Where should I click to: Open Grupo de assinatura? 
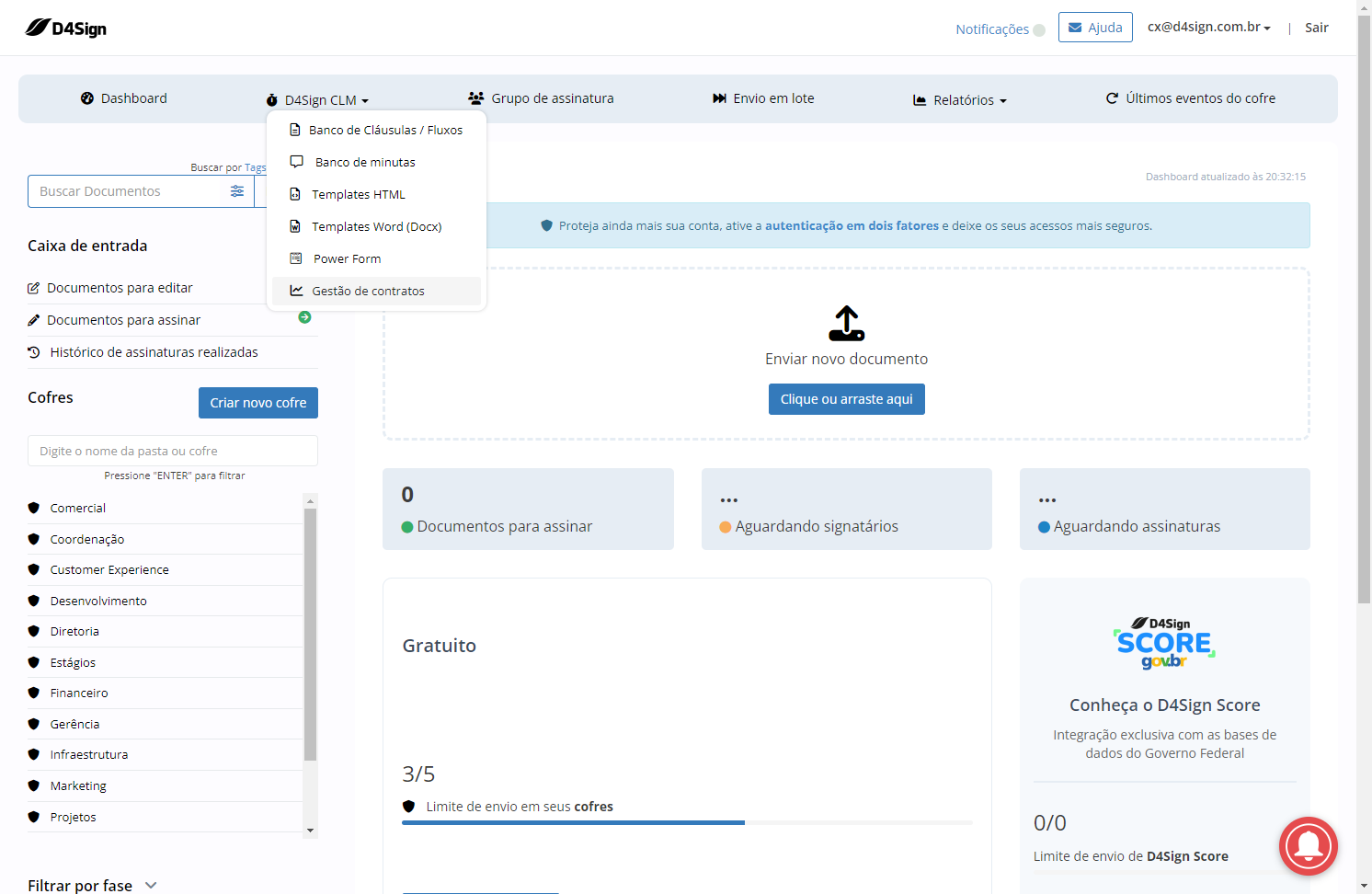pyautogui.click(x=541, y=98)
